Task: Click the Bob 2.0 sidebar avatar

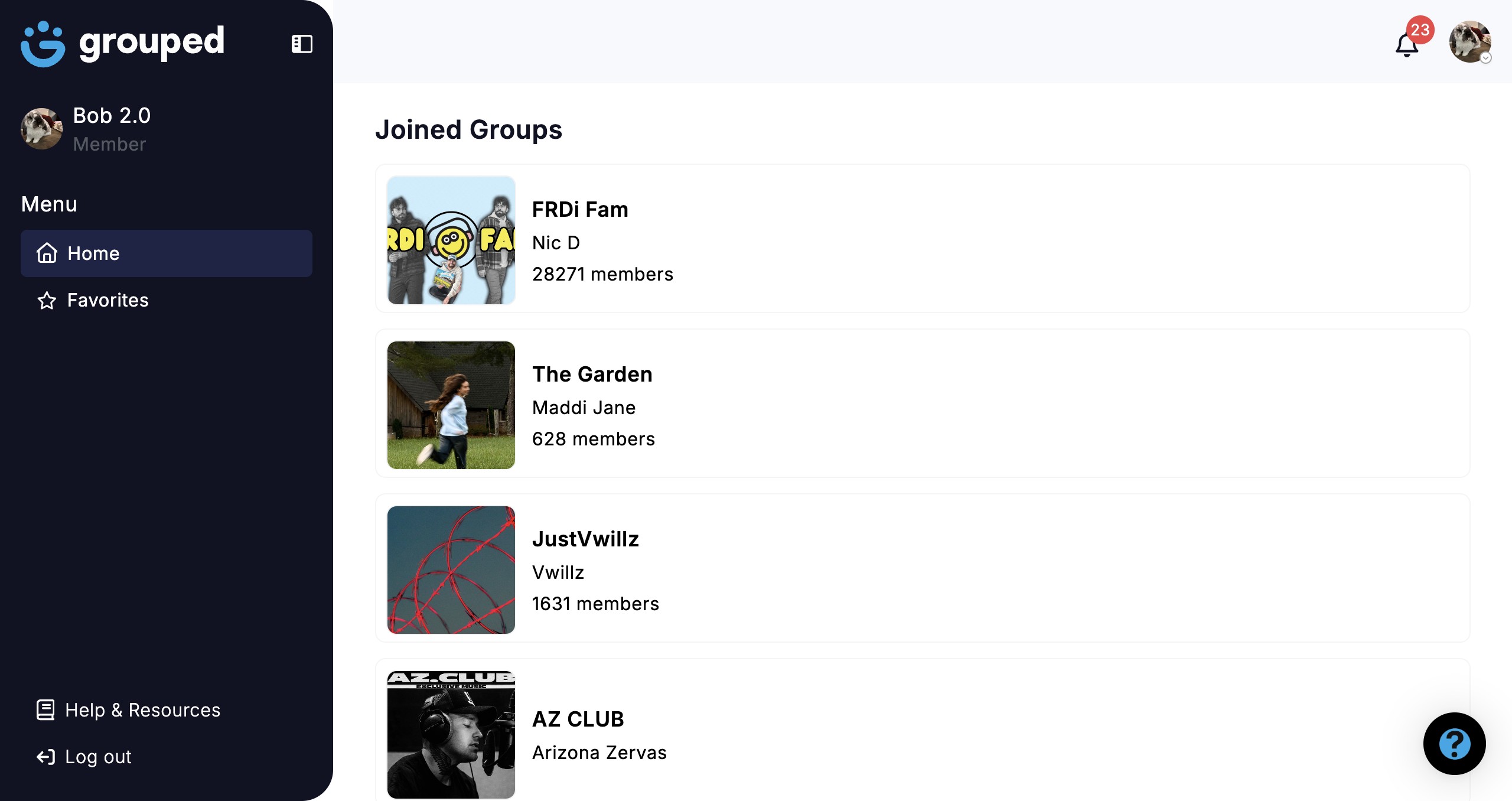Action: tap(41, 128)
